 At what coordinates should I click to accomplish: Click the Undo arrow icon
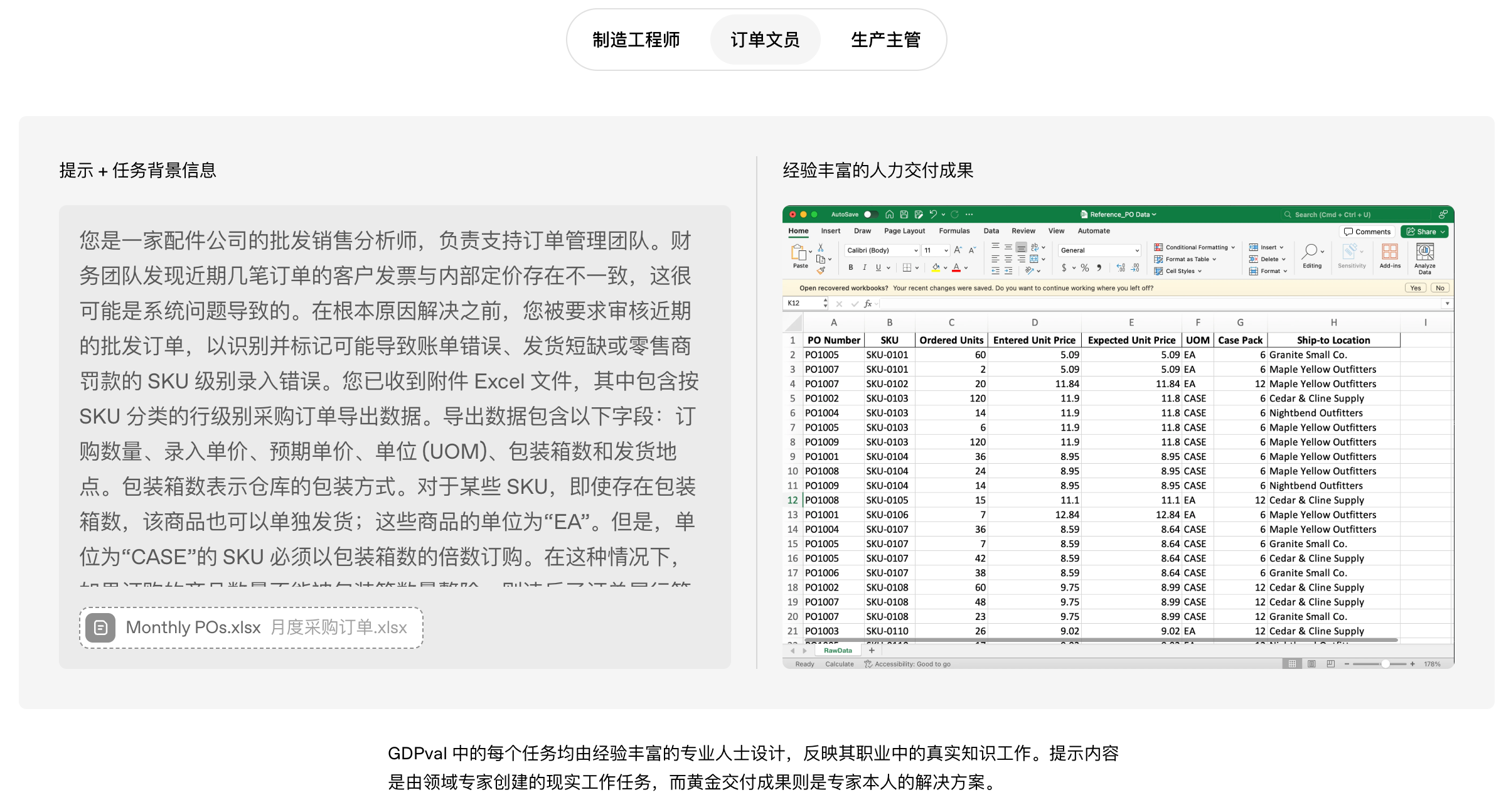point(933,215)
